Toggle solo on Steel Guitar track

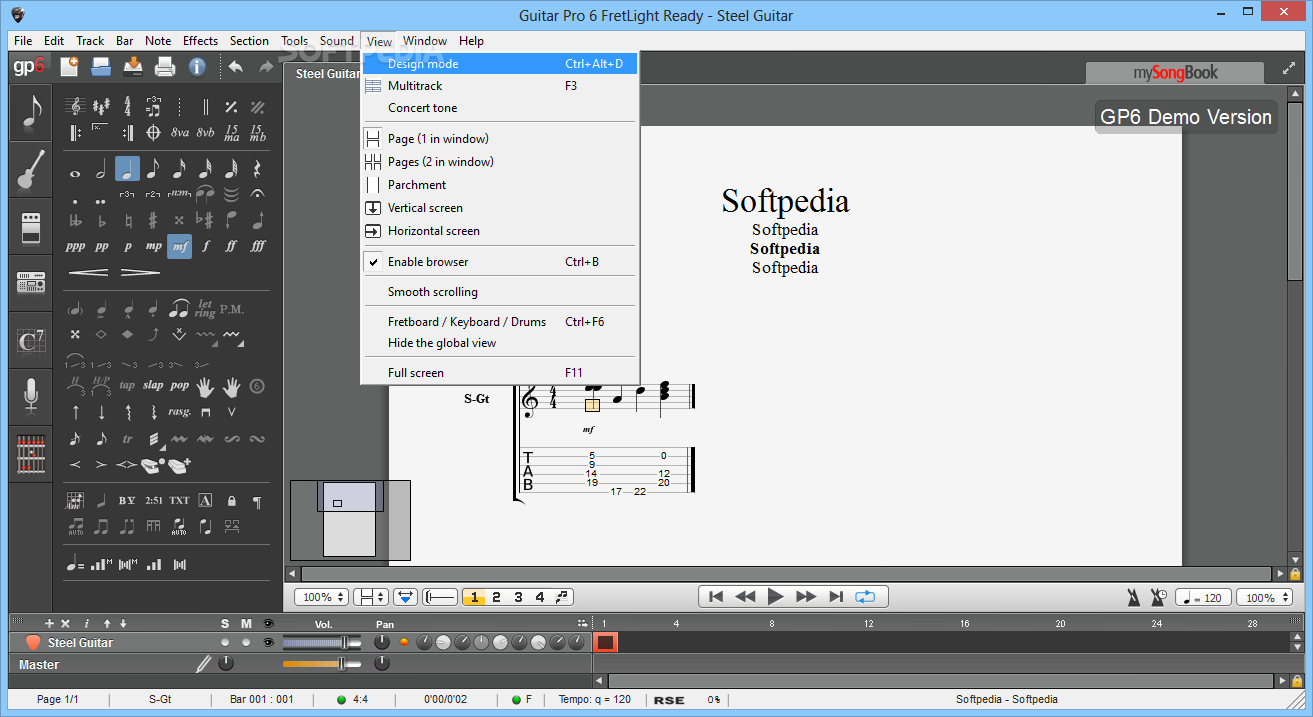click(x=225, y=642)
